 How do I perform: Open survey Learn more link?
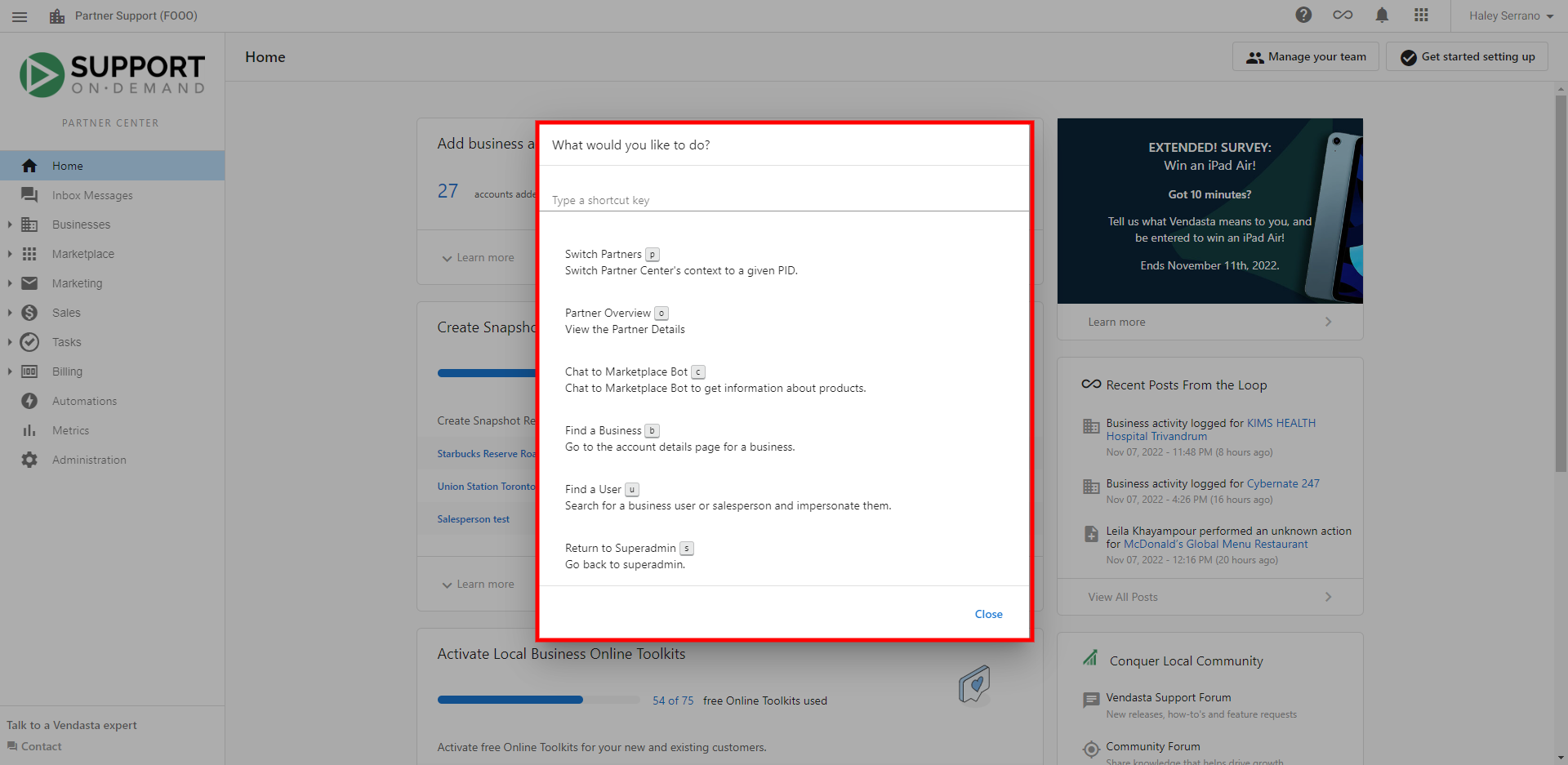point(1209,322)
